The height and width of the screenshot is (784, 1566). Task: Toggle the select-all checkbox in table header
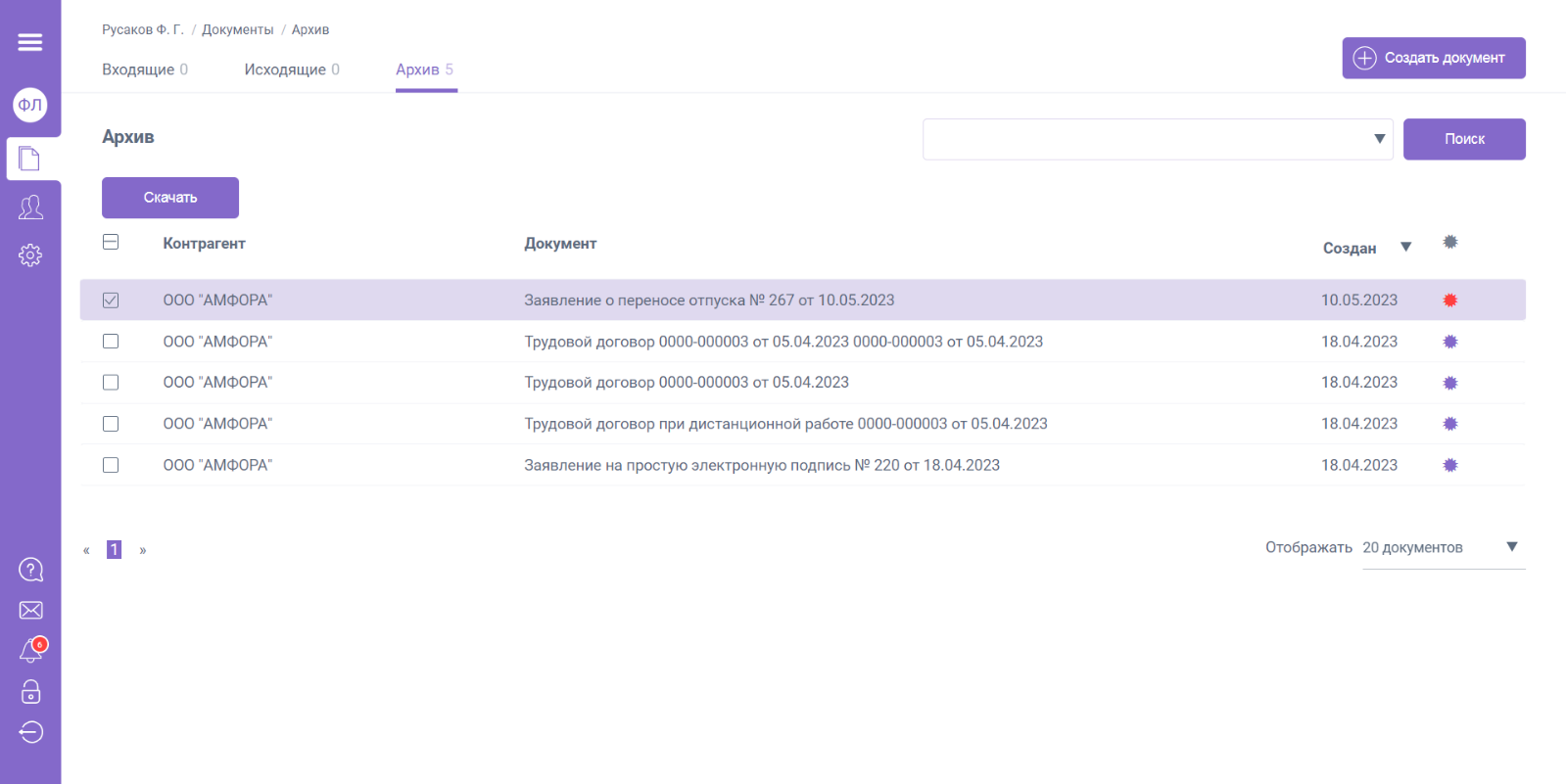click(x=111, y=242)
